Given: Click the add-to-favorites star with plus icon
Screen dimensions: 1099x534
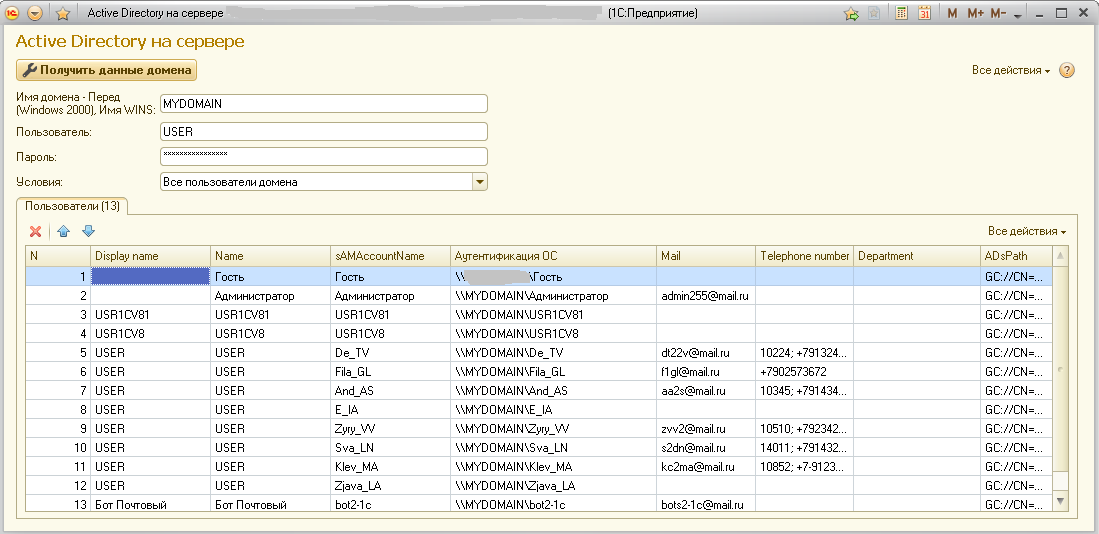Looking at the screenshot, I should click(x=851, y=14).
